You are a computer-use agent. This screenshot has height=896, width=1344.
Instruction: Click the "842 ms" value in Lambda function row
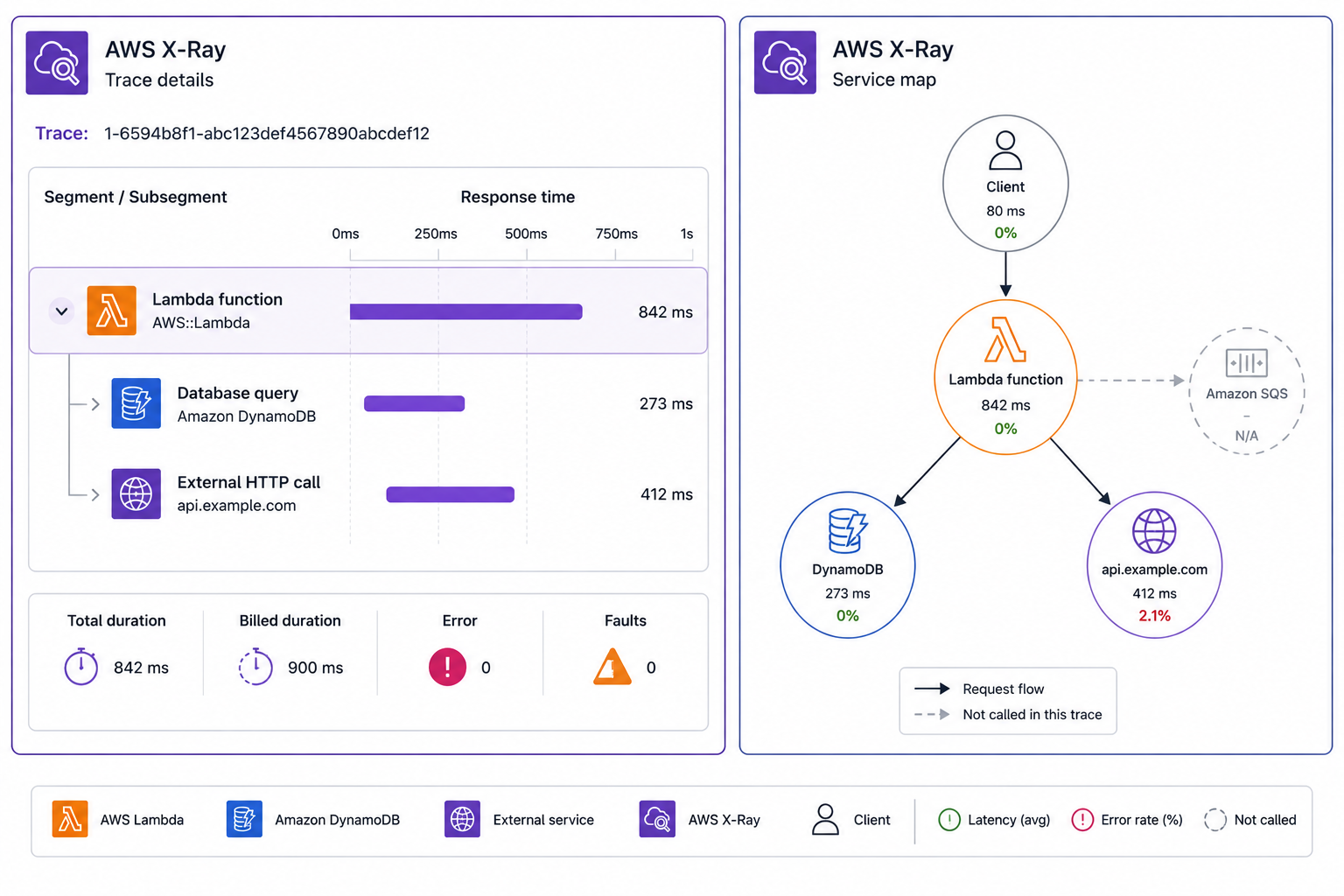pyautogui.click(x=666, y=312)
